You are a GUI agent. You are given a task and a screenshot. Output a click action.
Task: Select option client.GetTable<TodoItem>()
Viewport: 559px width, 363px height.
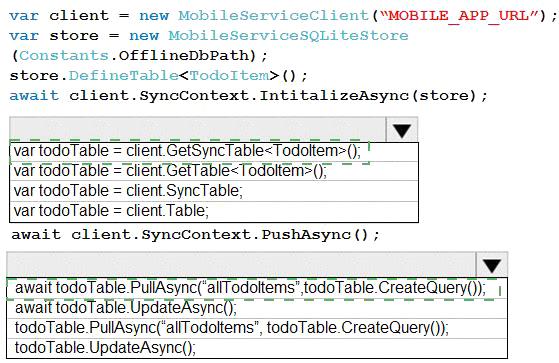214,171
